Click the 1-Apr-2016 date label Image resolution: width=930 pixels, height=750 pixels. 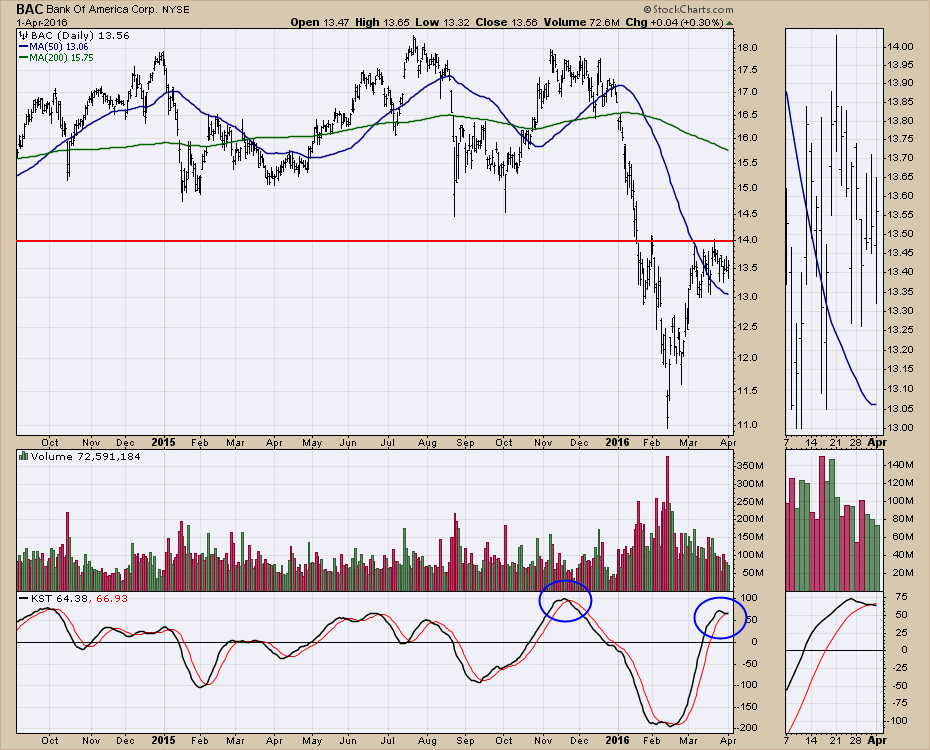pos(42,23)
